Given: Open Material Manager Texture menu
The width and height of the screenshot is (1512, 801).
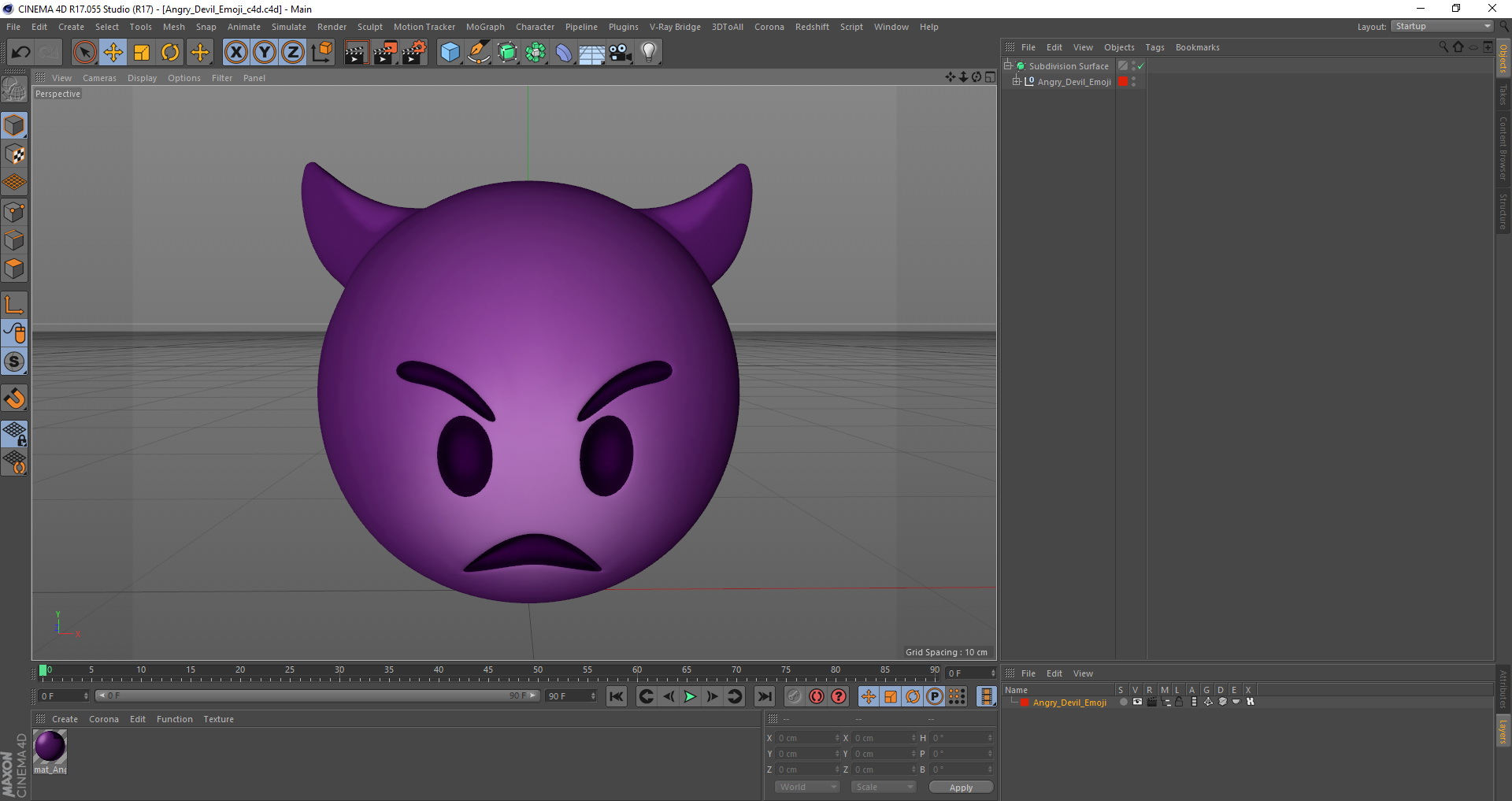Looking at the screenshot, I should (x=218, y=719).
